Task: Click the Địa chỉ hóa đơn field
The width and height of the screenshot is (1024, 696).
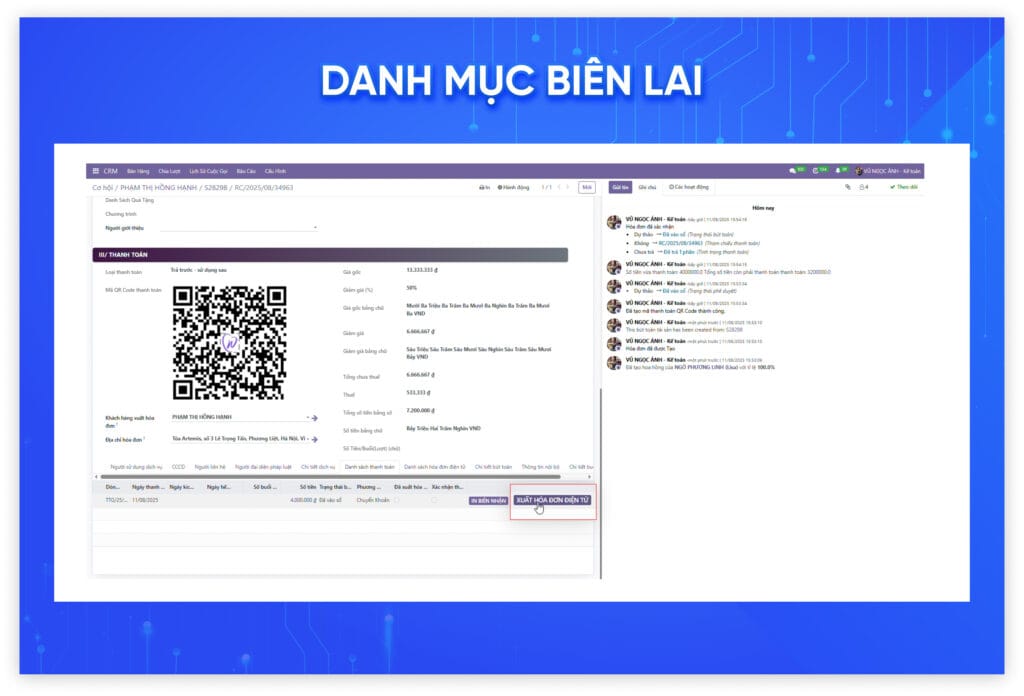Action: tap(238, 439)
